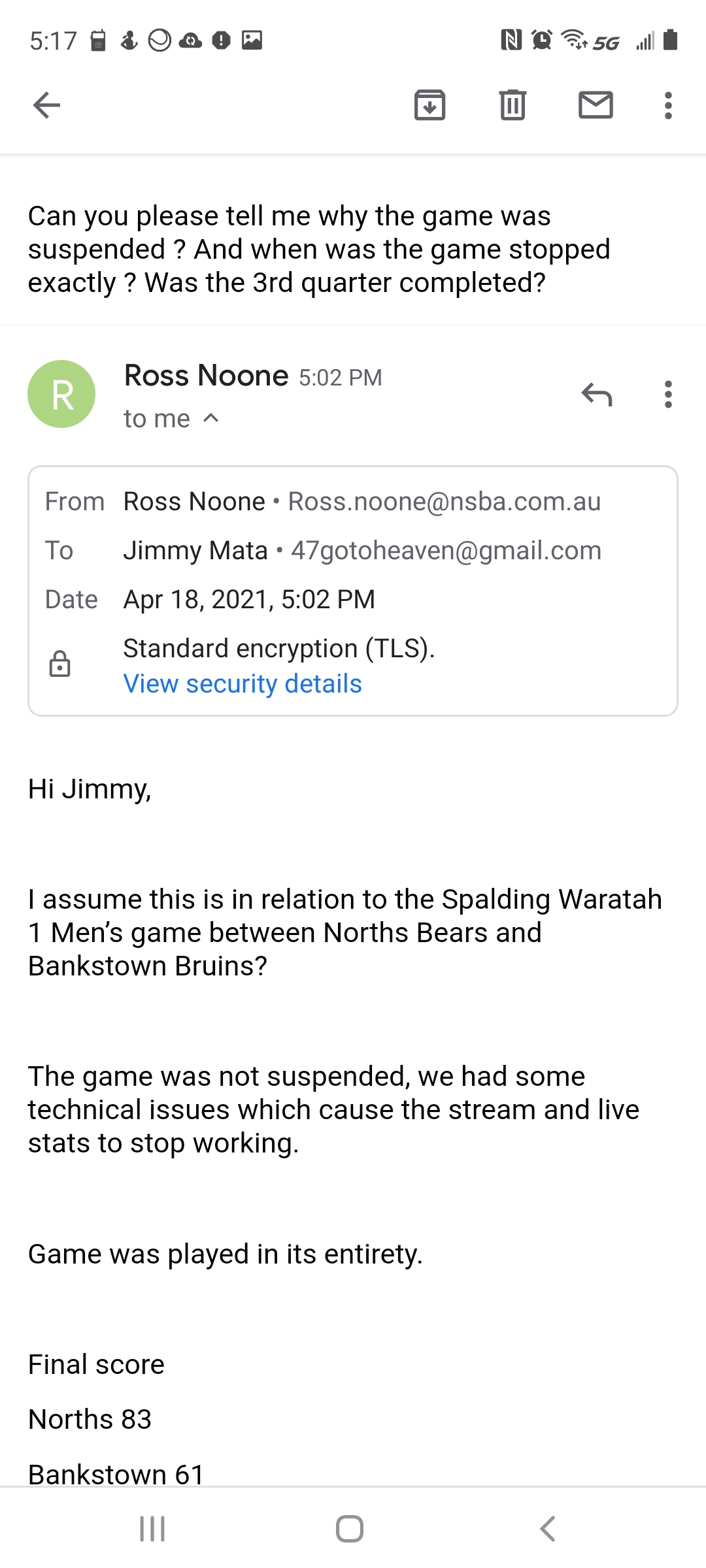Tap sender address Ross.noone@nsba.com.au
706x1568 pixels.
pyautogui.click(x=444, y=502)
